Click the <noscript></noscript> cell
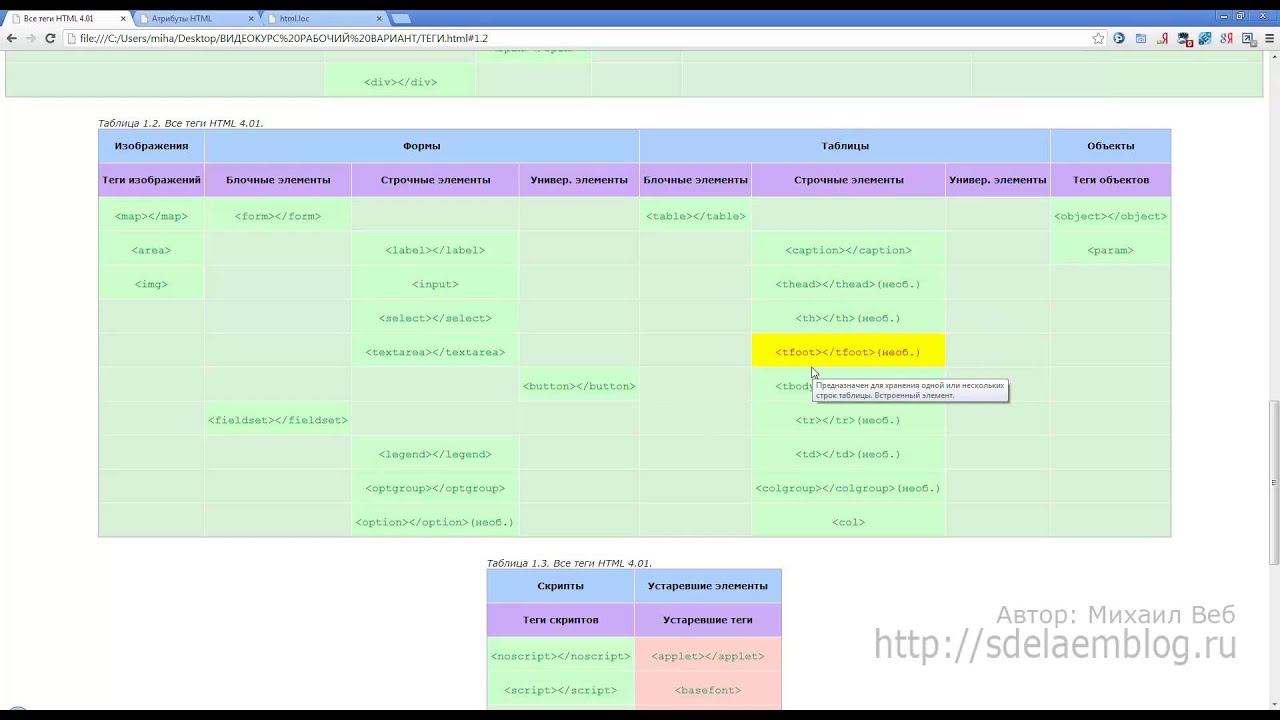The width and height of the screenshot is (1280, 720). pyautogui.click(x=560, y=656)
